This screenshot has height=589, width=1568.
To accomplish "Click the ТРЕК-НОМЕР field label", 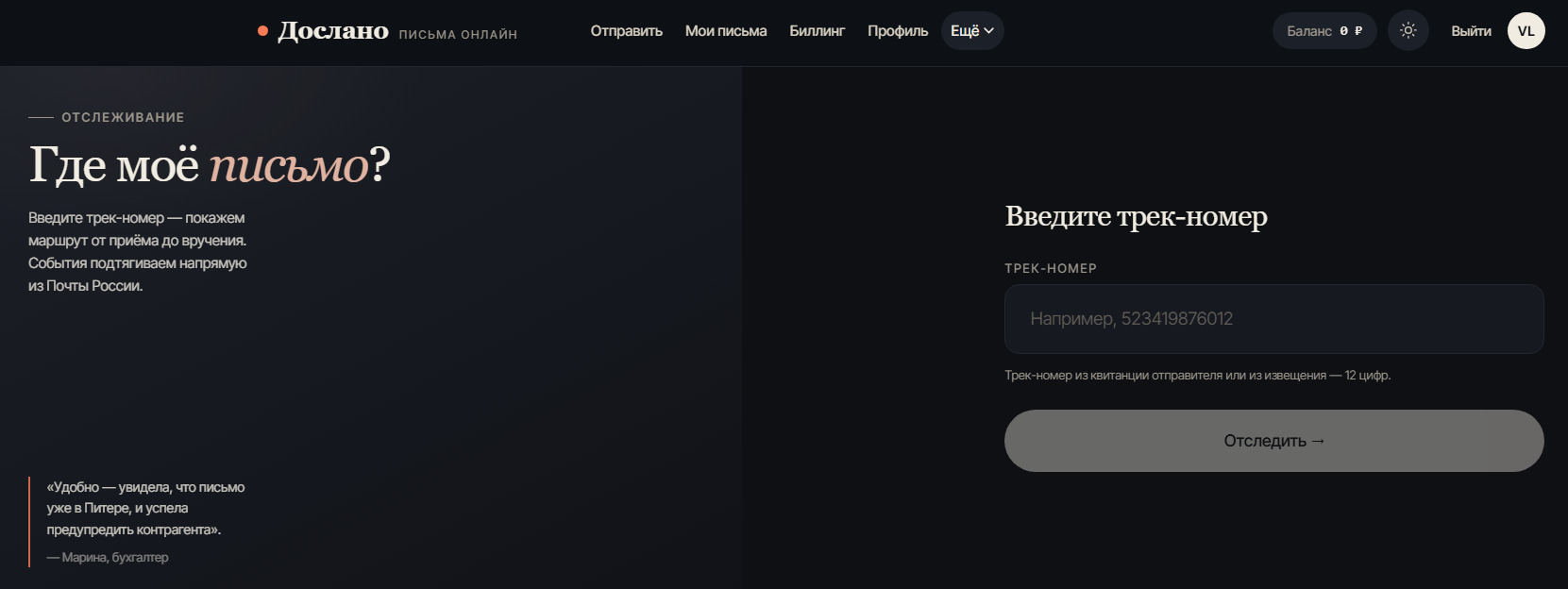I will point(1051,268).
